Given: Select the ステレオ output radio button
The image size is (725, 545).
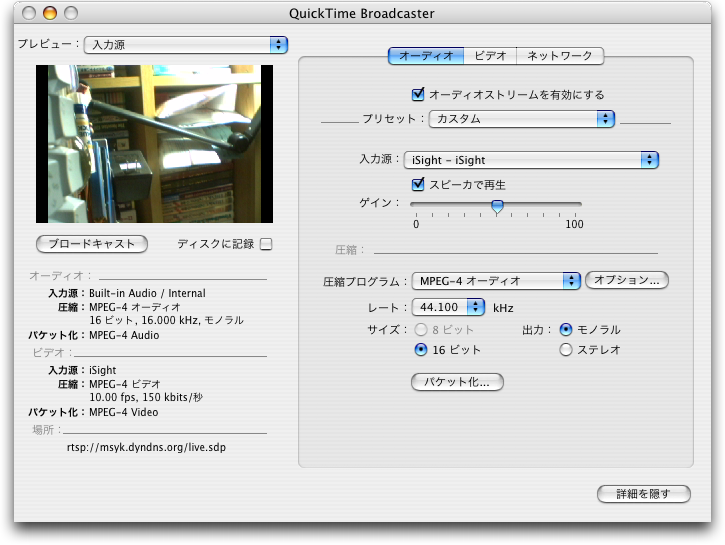Looking at the screenshot, I should tap(566, 350).
